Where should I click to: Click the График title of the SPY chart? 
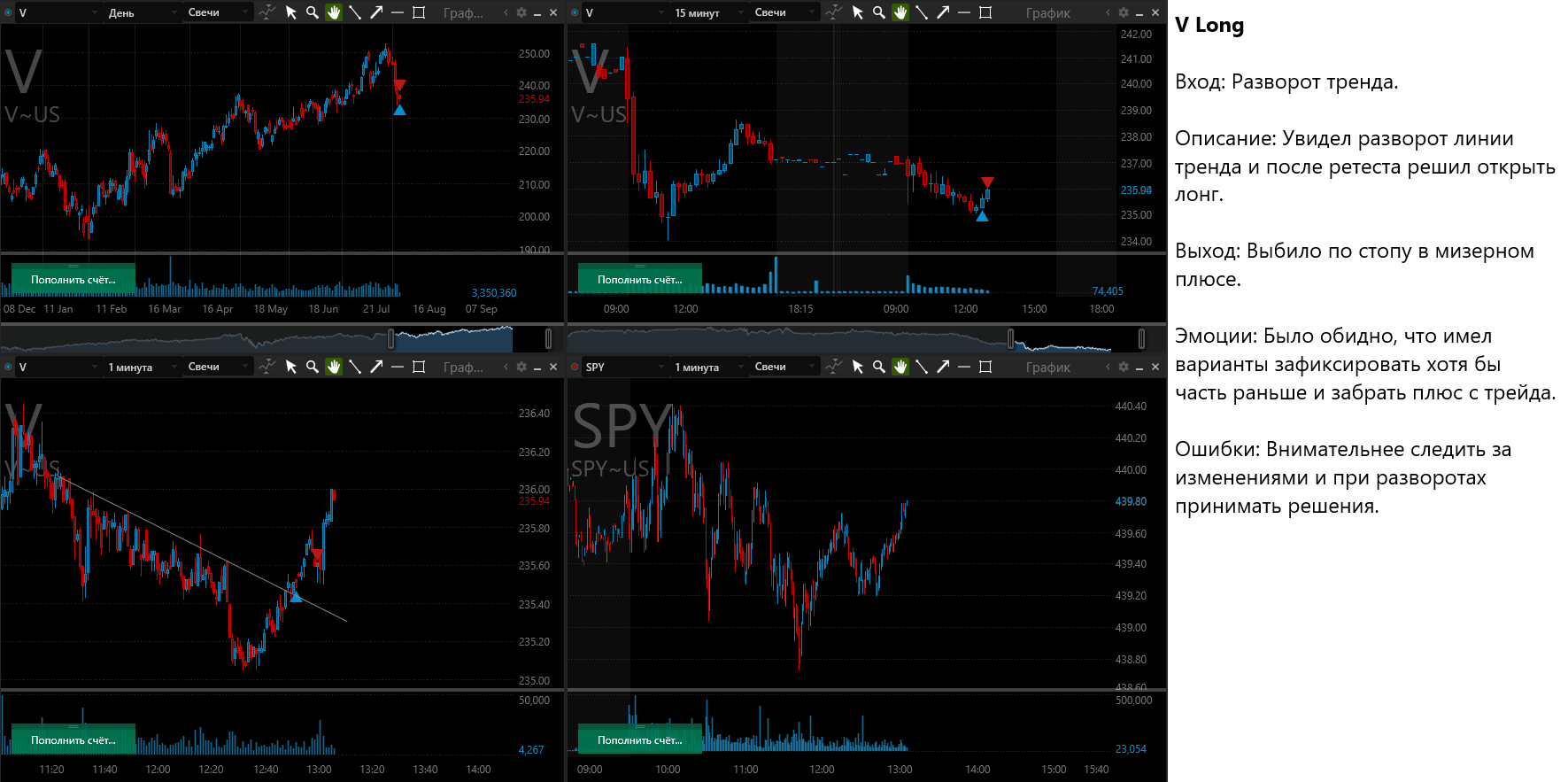1048,367
